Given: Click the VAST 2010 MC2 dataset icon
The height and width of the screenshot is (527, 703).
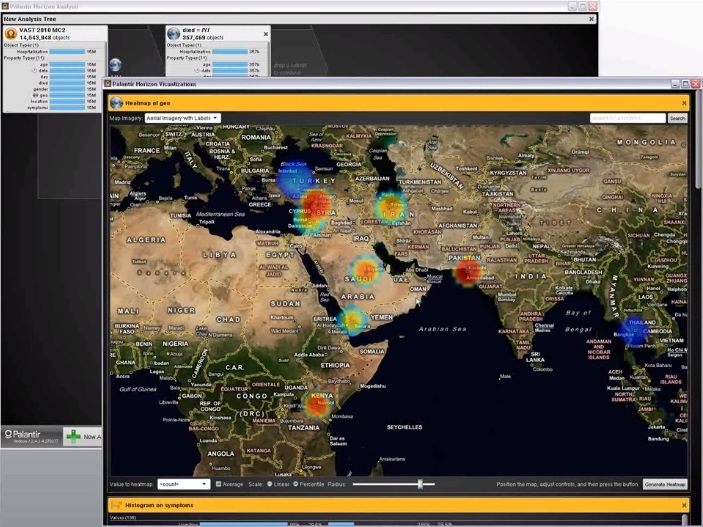Looking at the screenshot, I should tap(11, 34).
